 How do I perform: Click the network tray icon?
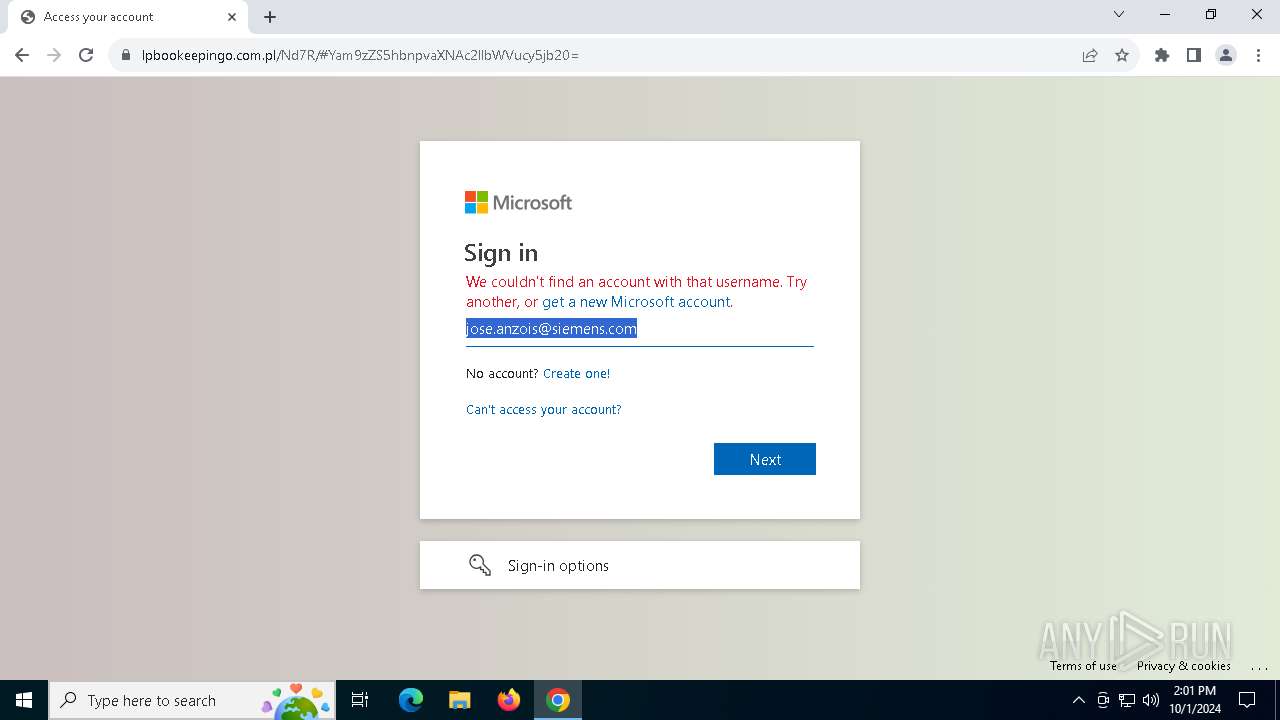pos(1127,700)
